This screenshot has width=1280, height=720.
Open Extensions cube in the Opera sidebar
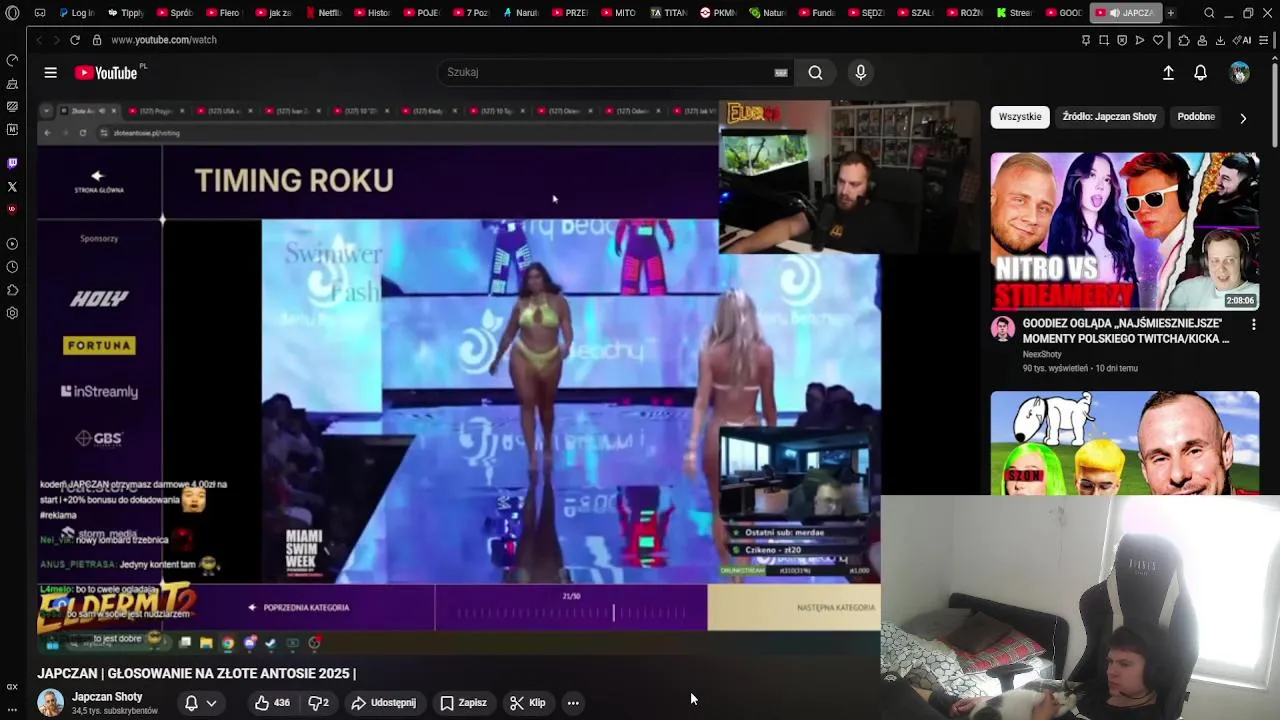[x=12, y=290]
